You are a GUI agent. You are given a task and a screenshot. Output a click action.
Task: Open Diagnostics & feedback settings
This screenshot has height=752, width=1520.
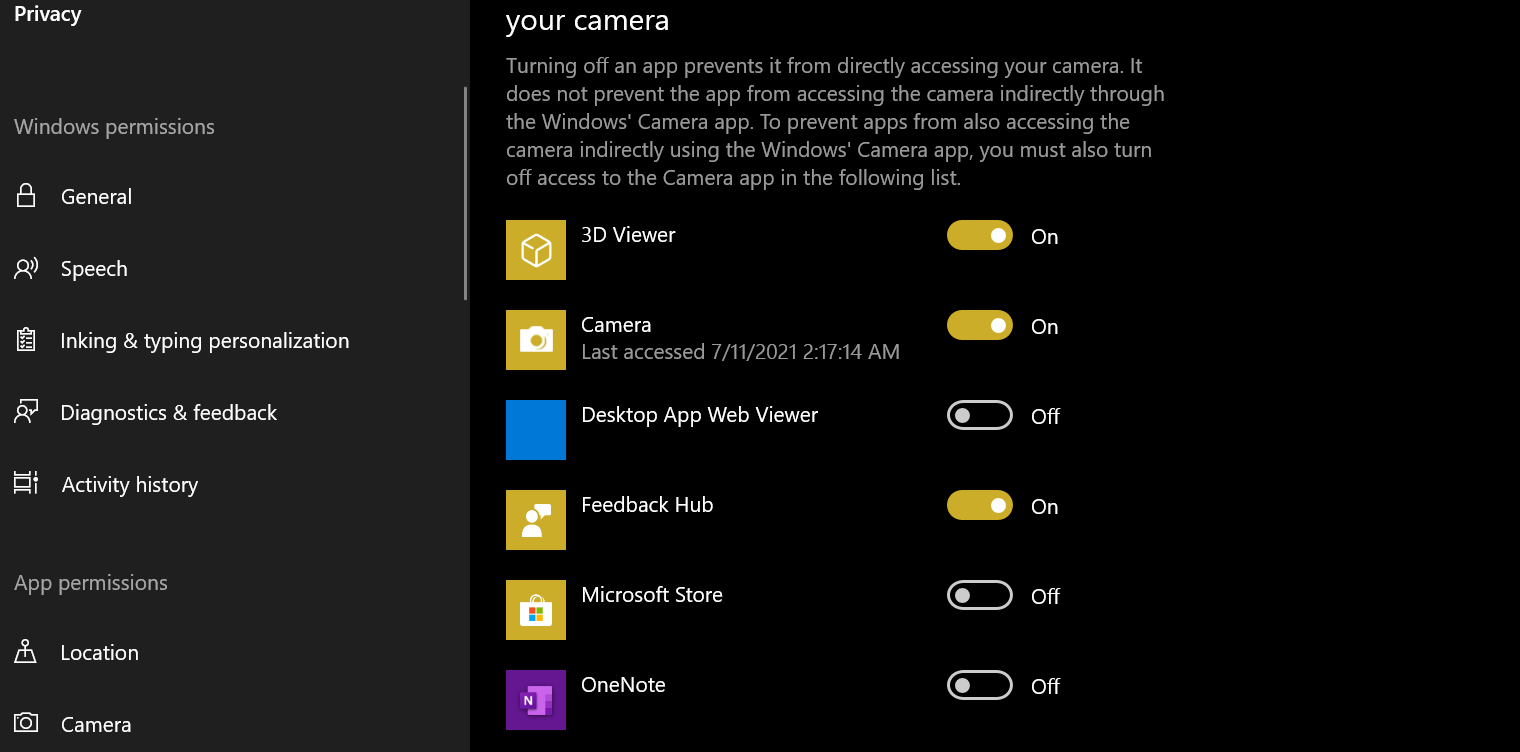pos(168,412)
